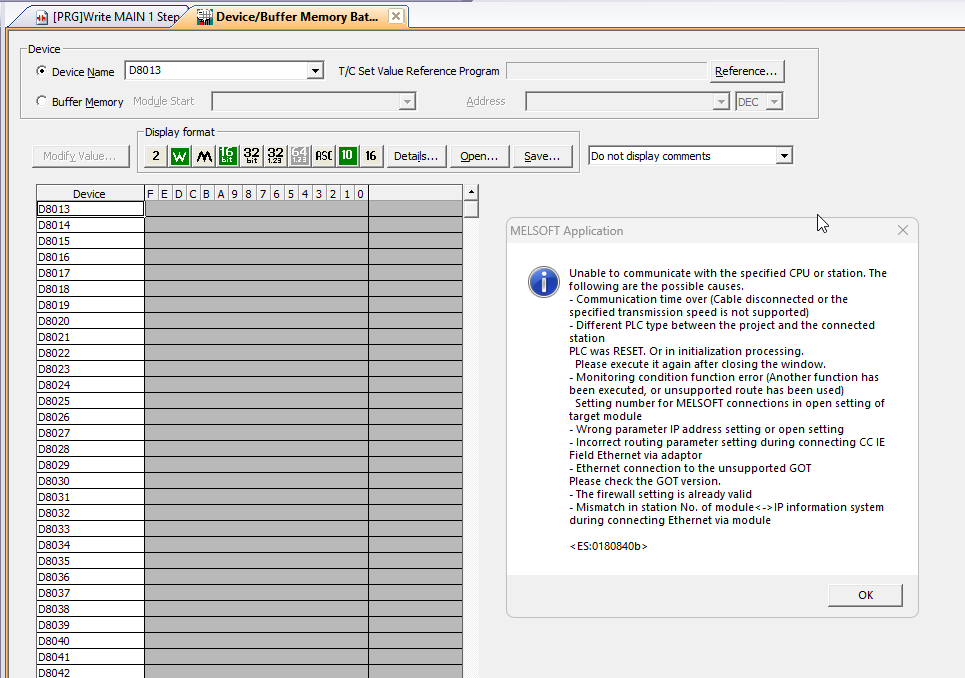Click the Reference... button
The width and height of the screenshot is (965, 678).
pyautogui.click(x=746, y=71)
